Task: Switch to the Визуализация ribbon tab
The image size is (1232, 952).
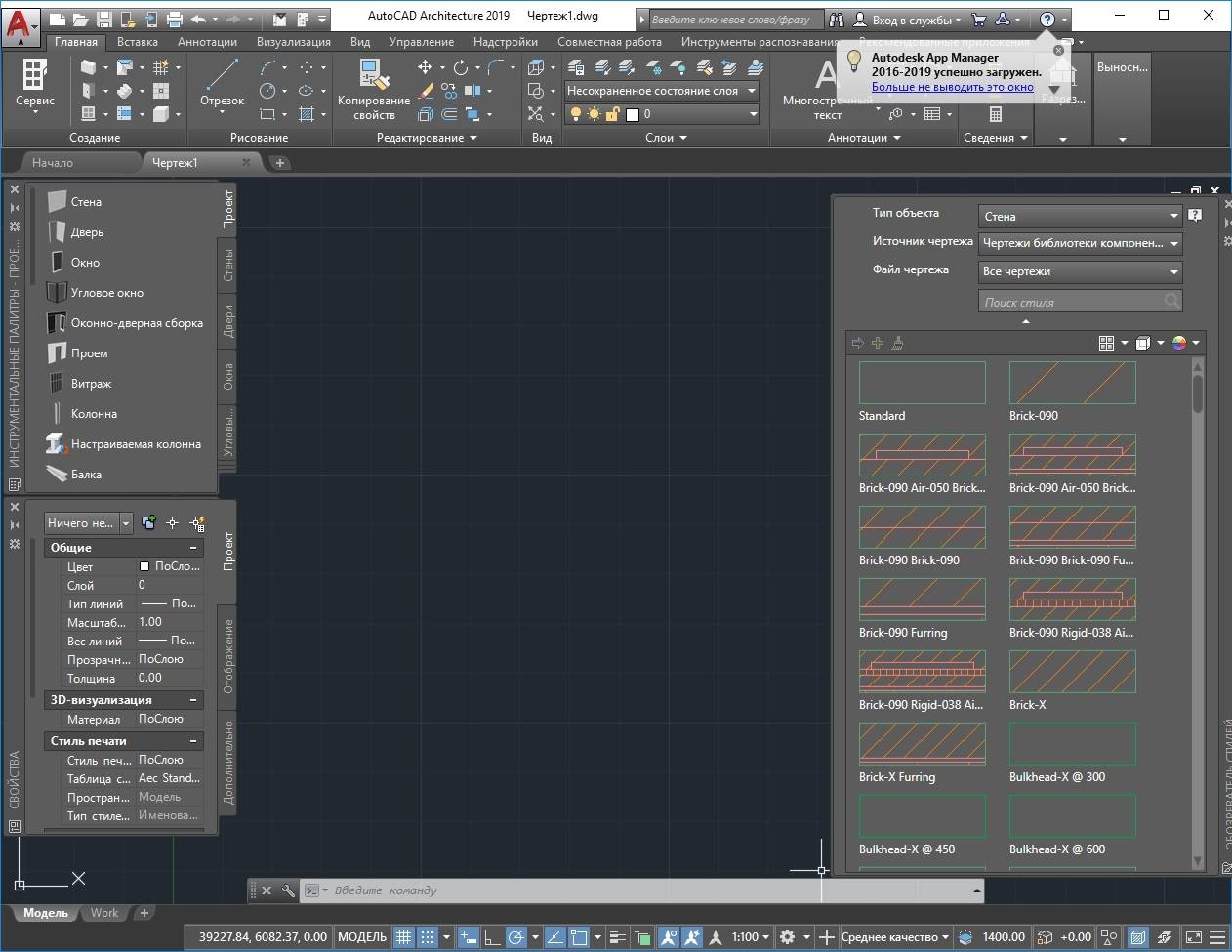Action: [294, 42]
